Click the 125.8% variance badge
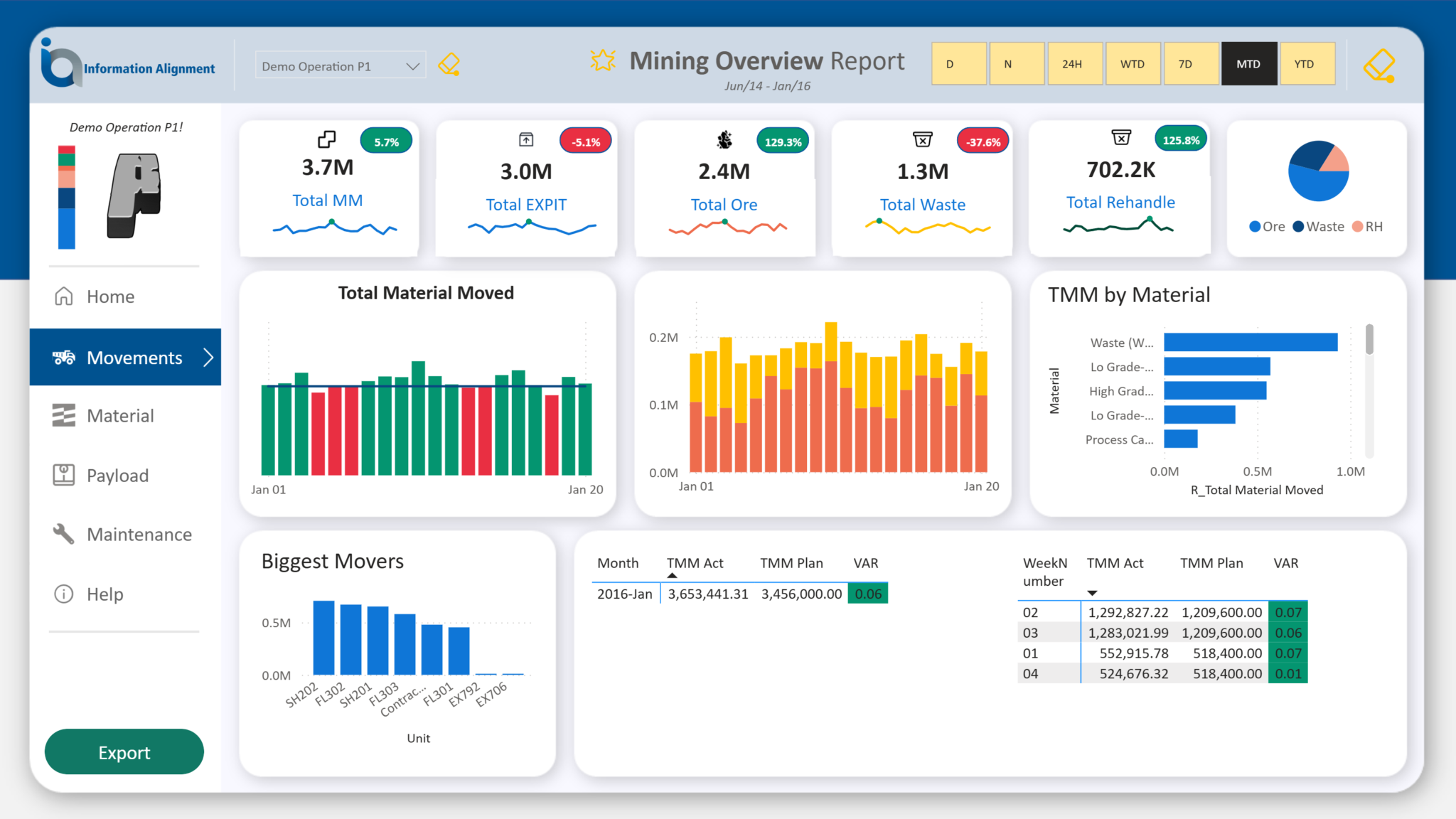 point(1181,139)
